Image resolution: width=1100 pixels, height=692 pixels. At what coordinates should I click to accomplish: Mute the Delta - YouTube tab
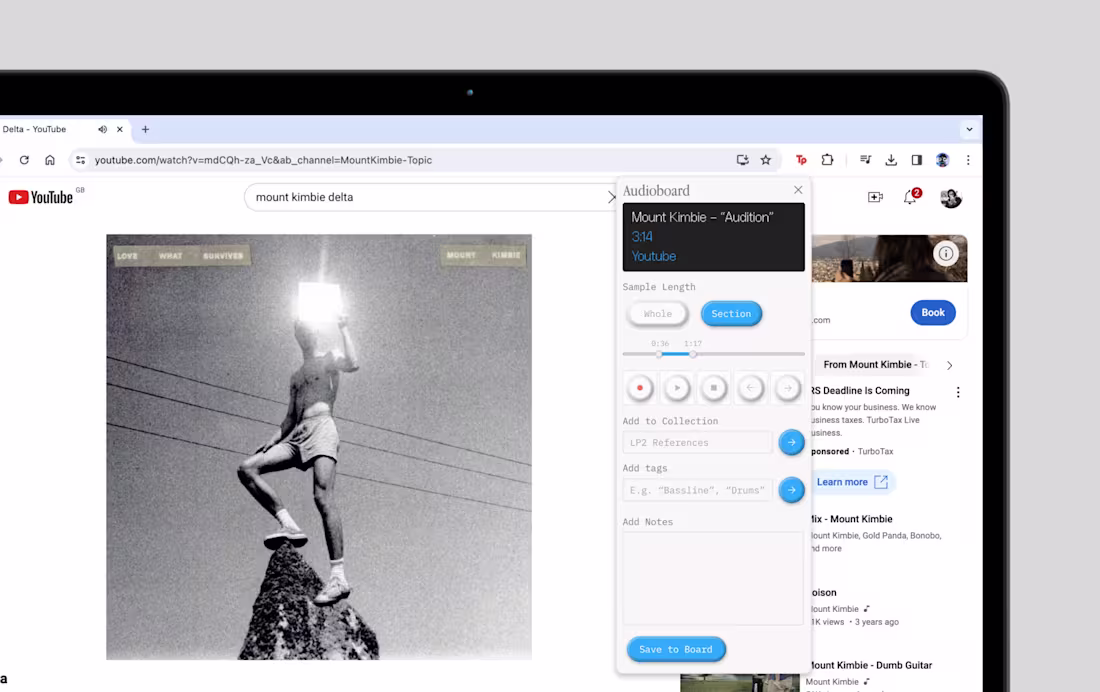click(102, 129)
